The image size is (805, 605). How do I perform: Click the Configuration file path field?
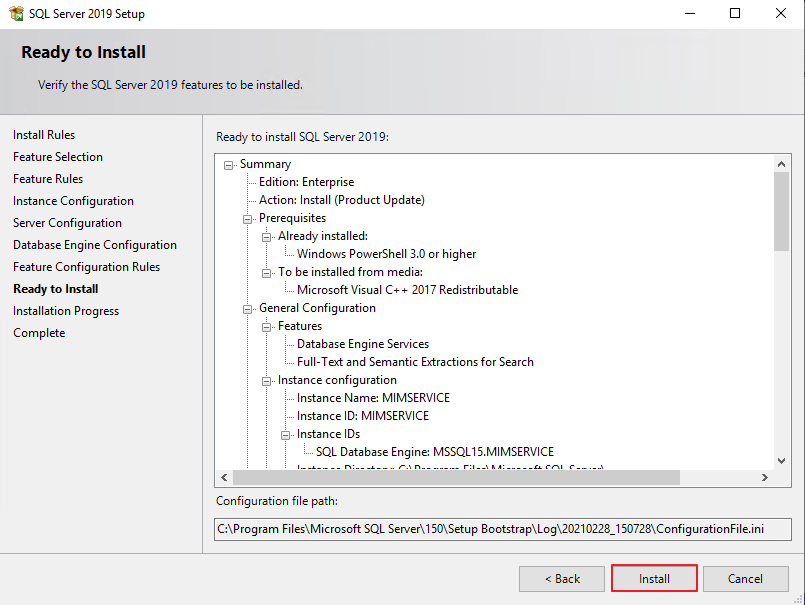(x=503, y=529)
